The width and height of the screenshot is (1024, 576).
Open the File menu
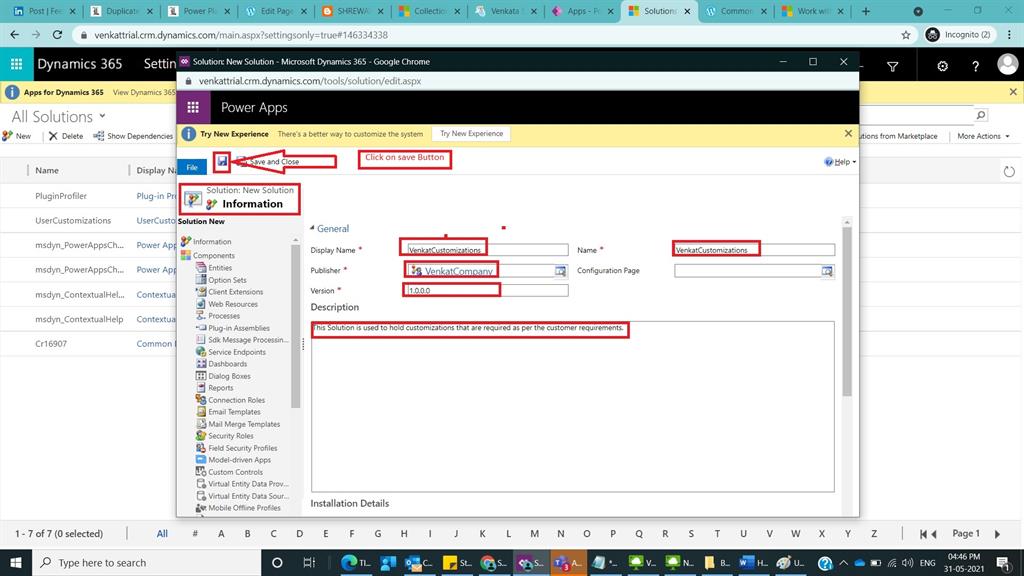[192, 167]
